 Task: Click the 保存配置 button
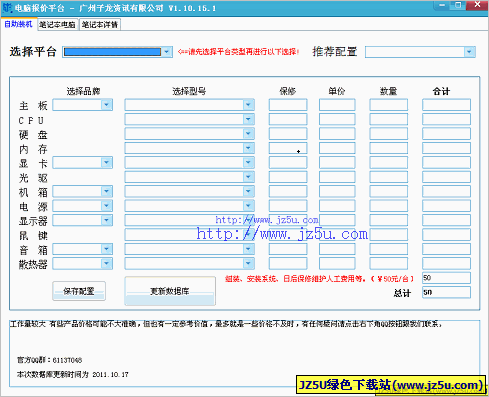click(x=79, y=291)
